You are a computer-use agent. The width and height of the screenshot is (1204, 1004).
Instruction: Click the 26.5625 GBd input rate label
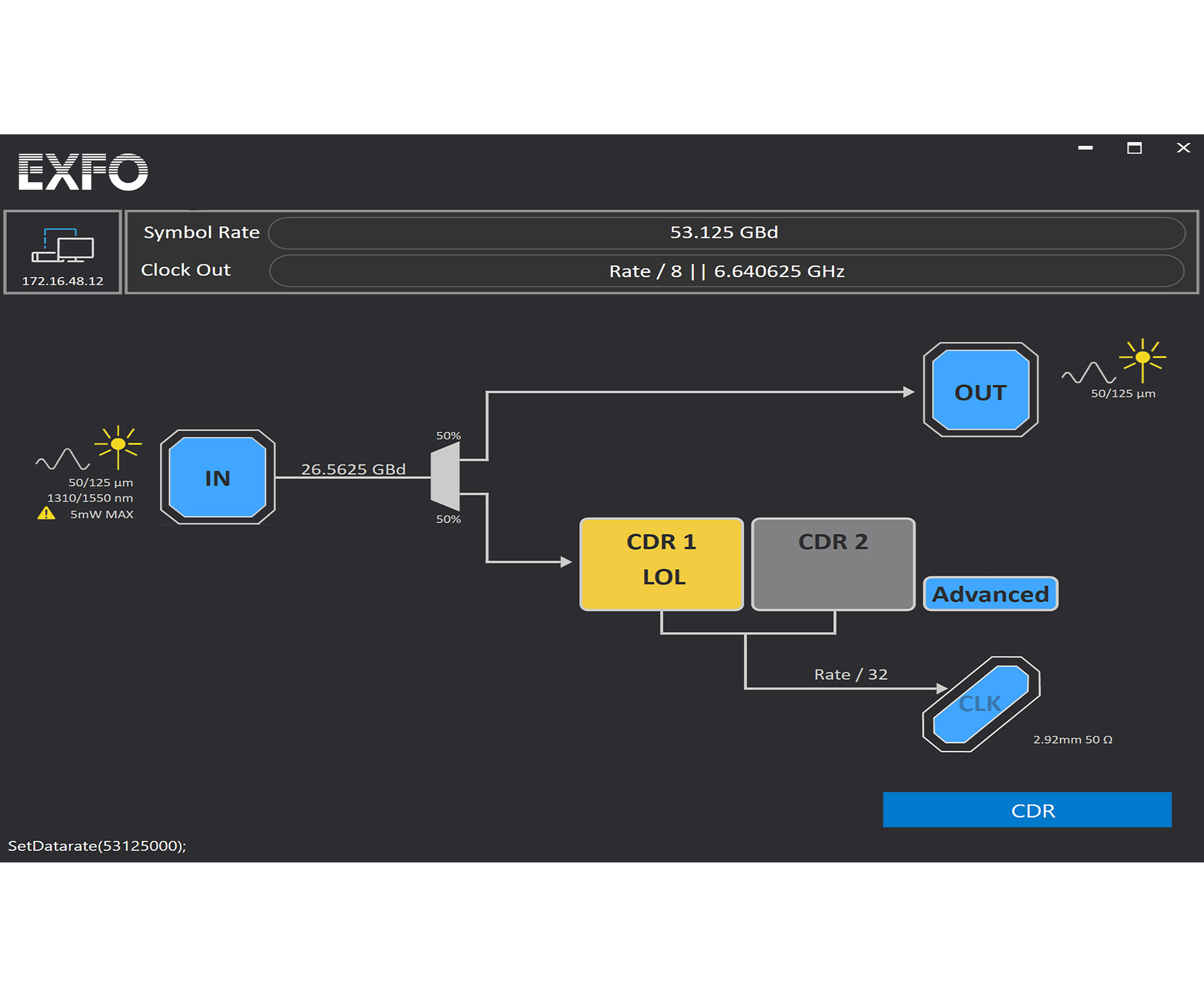(353, 469)
